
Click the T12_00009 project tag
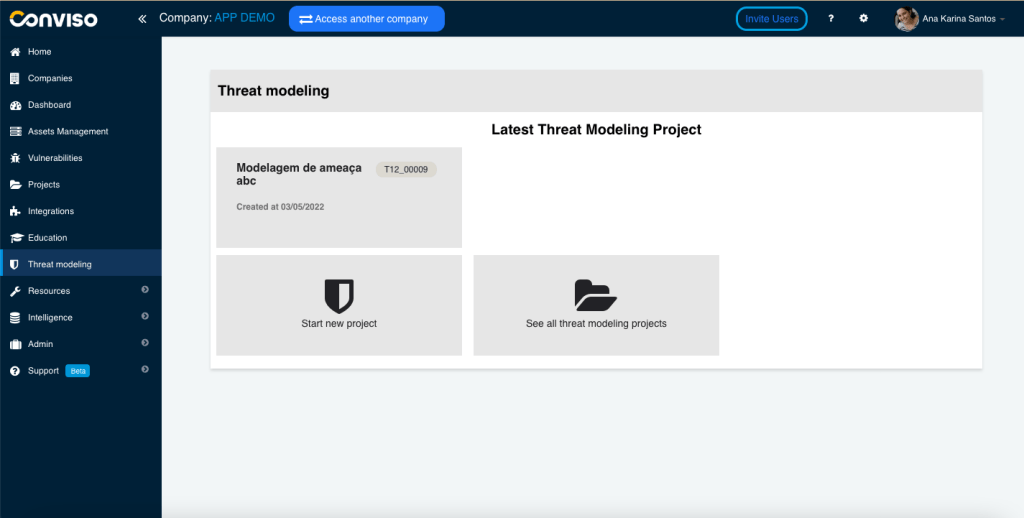[406, 170]
